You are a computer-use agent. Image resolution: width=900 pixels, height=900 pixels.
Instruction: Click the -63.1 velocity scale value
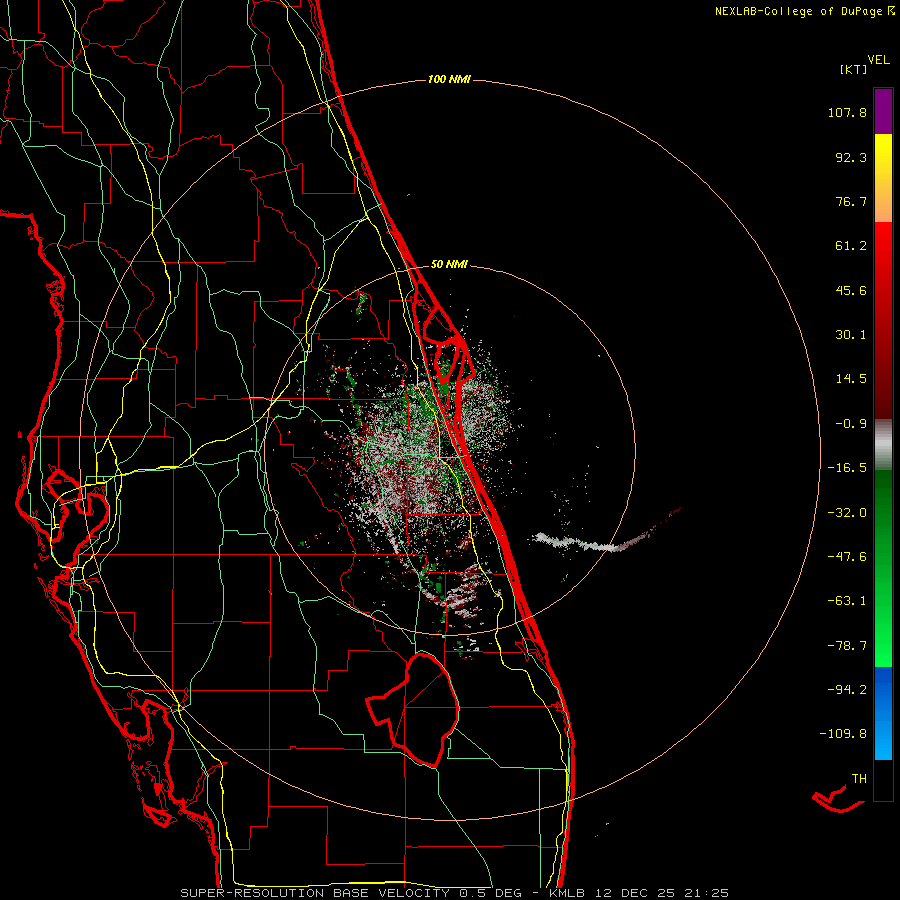tap(847, 601)
